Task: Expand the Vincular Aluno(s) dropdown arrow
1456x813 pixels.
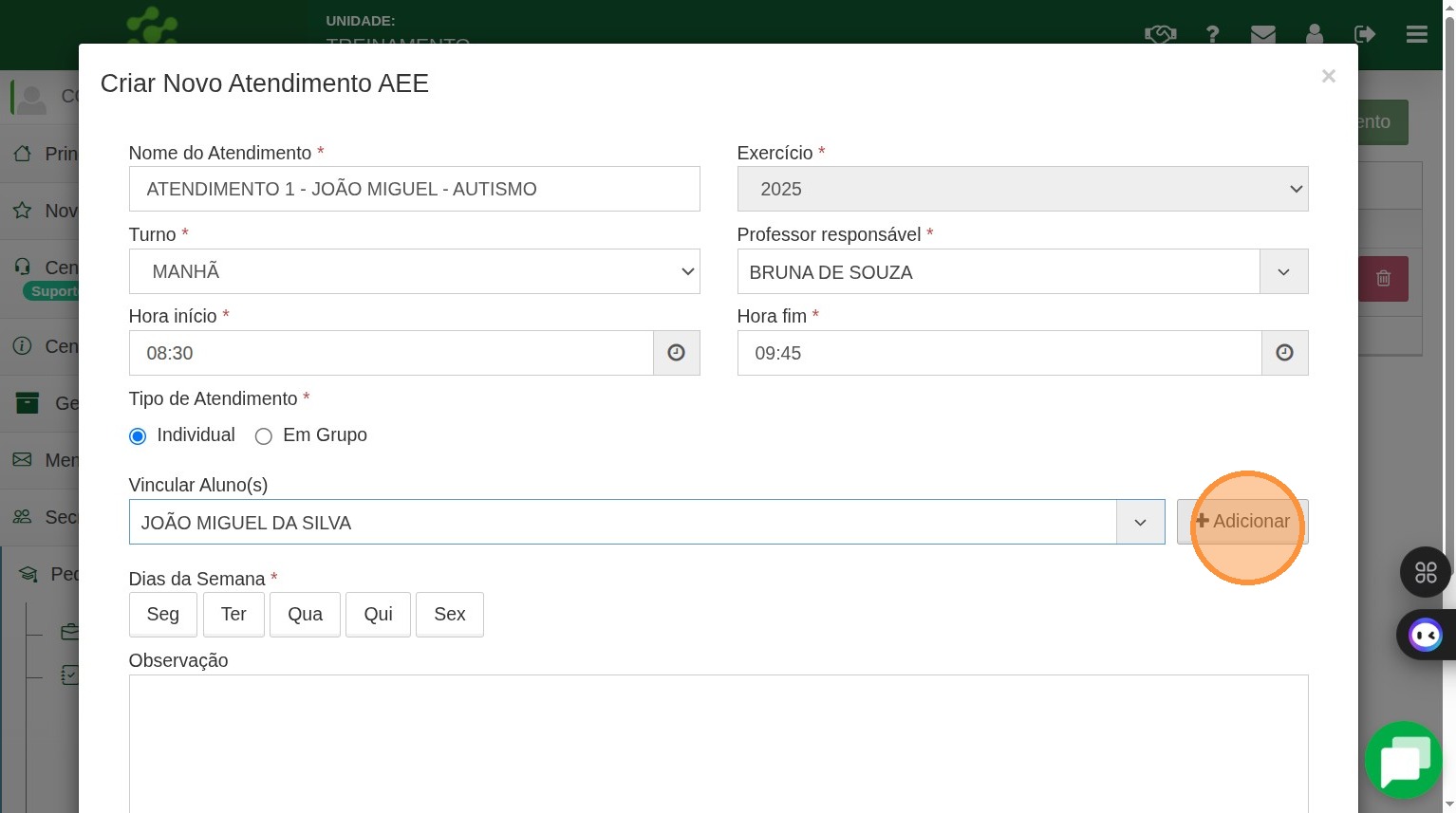Action: 1140,523
